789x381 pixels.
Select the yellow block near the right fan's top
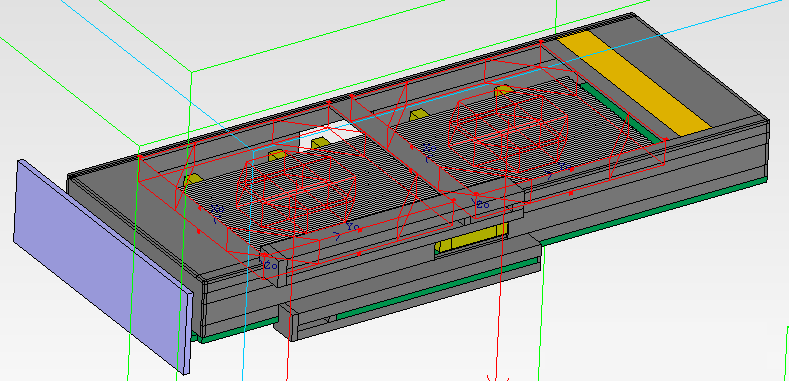point(503,91)
